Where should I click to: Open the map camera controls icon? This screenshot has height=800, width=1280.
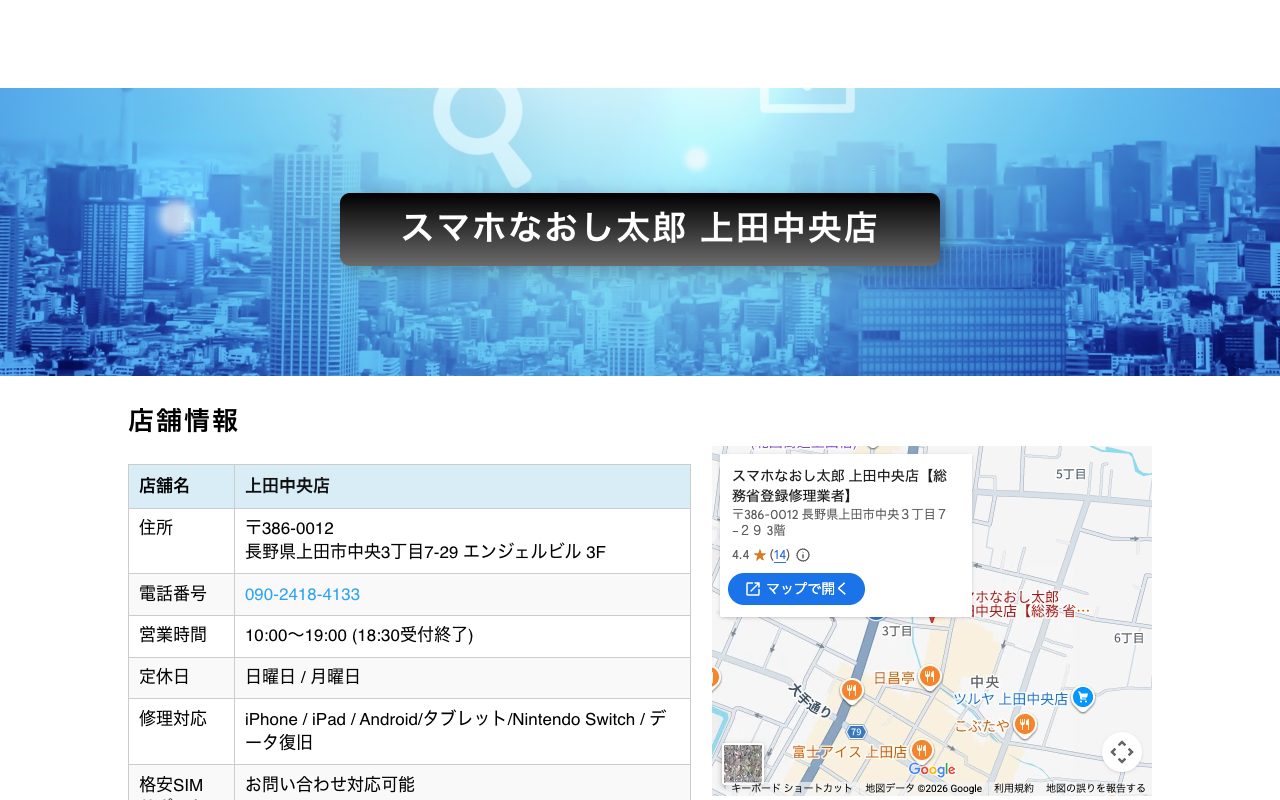1122,752
